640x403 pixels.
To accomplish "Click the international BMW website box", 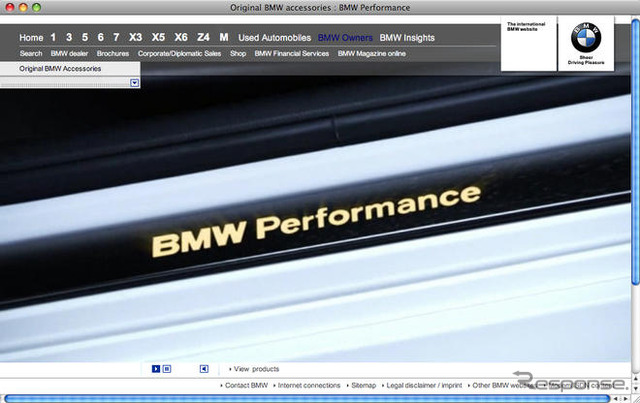I will (529, 44).
